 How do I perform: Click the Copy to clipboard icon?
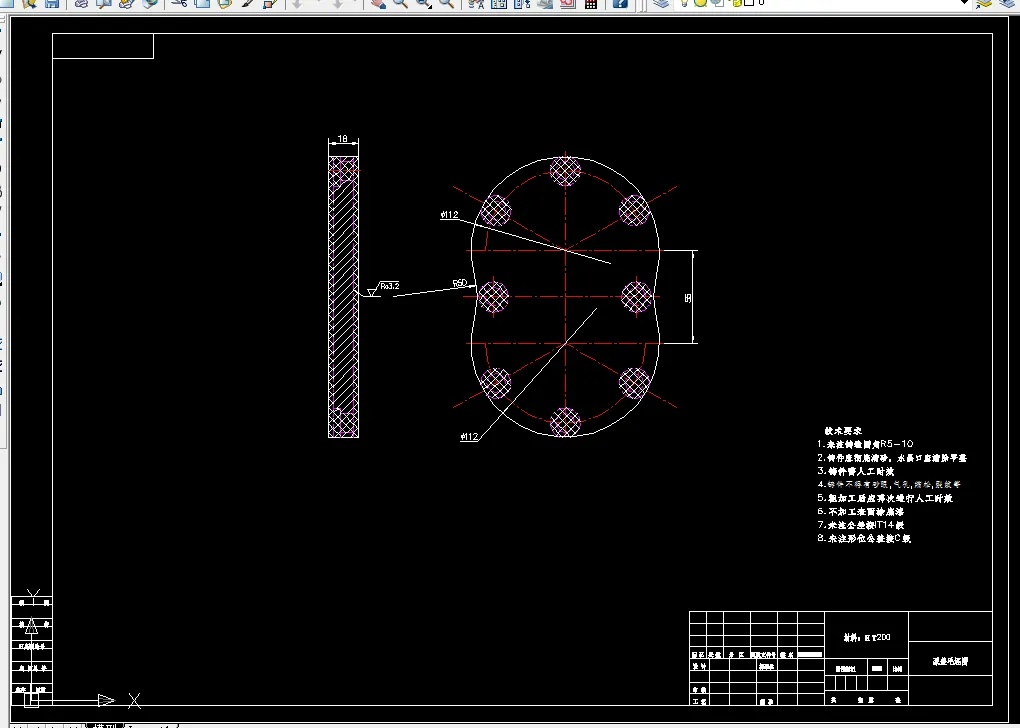pos(202,4)
